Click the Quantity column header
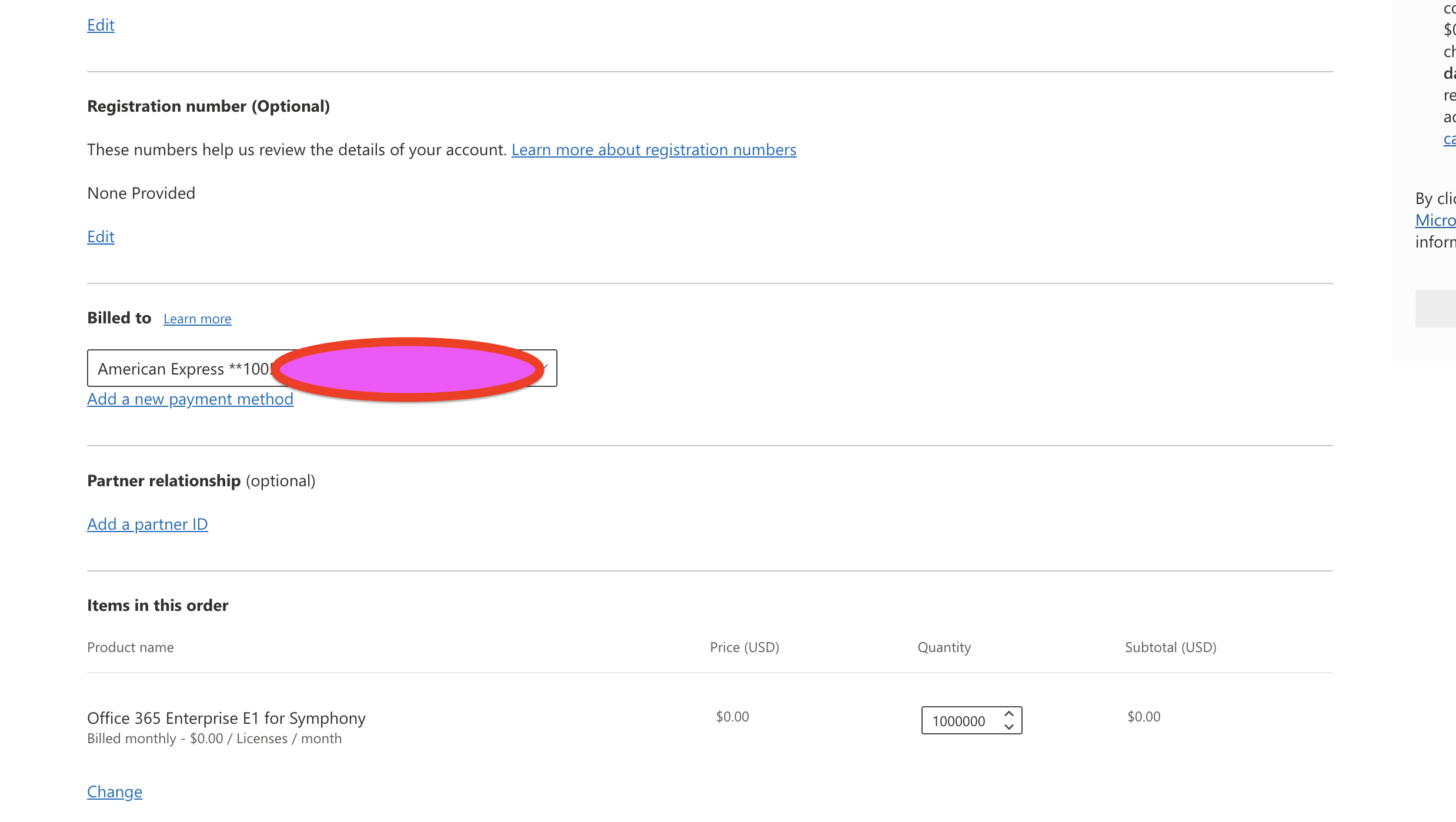The height and width of the screenshot is (822, 1456). point(944,647)
